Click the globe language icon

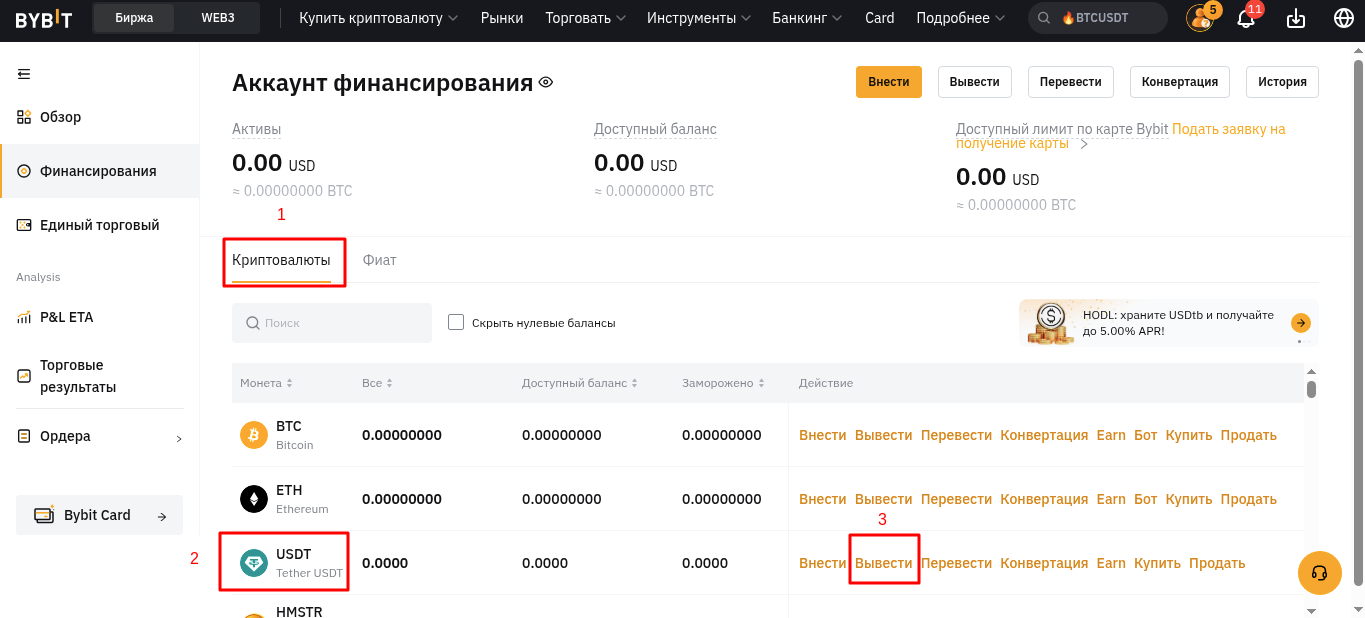click(x=1343, y=18)
